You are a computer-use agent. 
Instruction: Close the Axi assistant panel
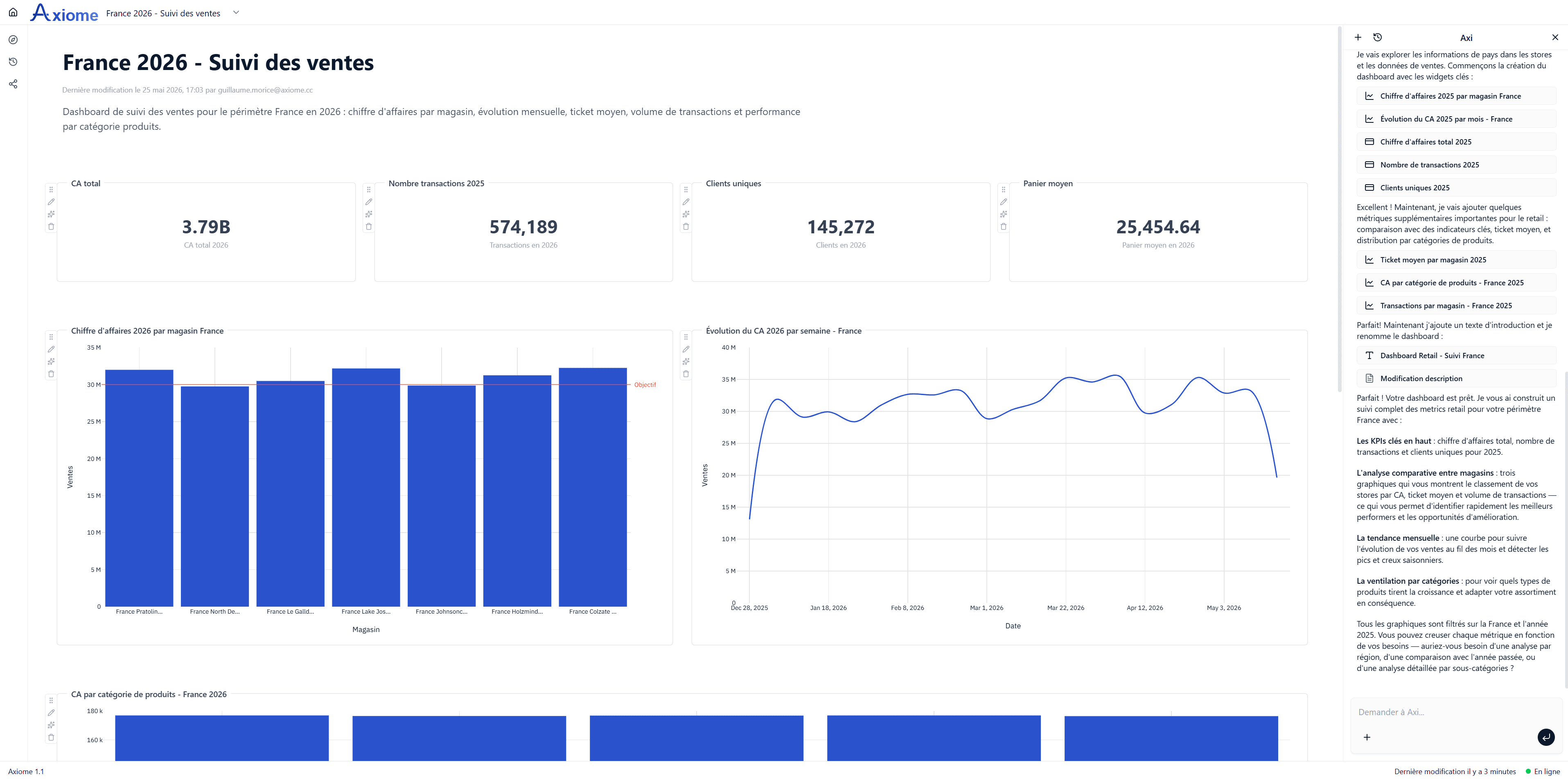[x=1554, y=37]
